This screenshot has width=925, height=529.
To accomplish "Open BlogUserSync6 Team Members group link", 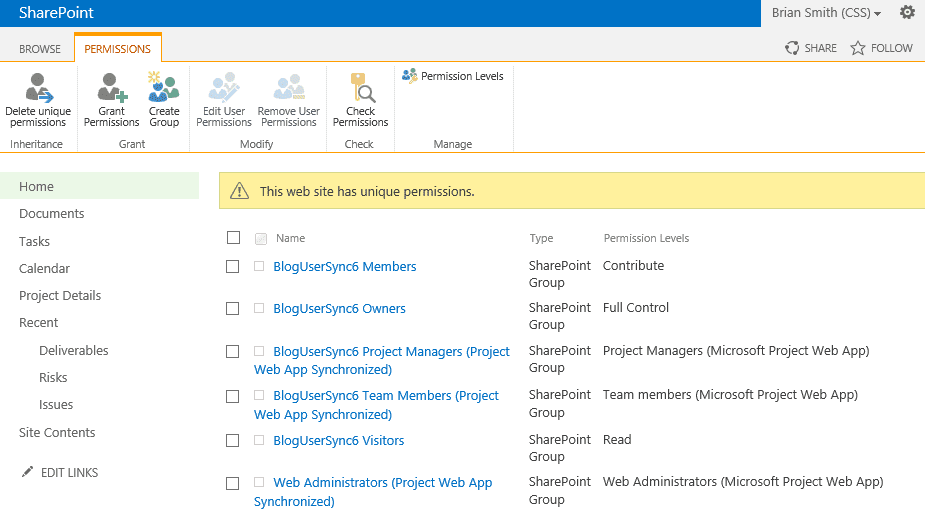I will (376, 405).
